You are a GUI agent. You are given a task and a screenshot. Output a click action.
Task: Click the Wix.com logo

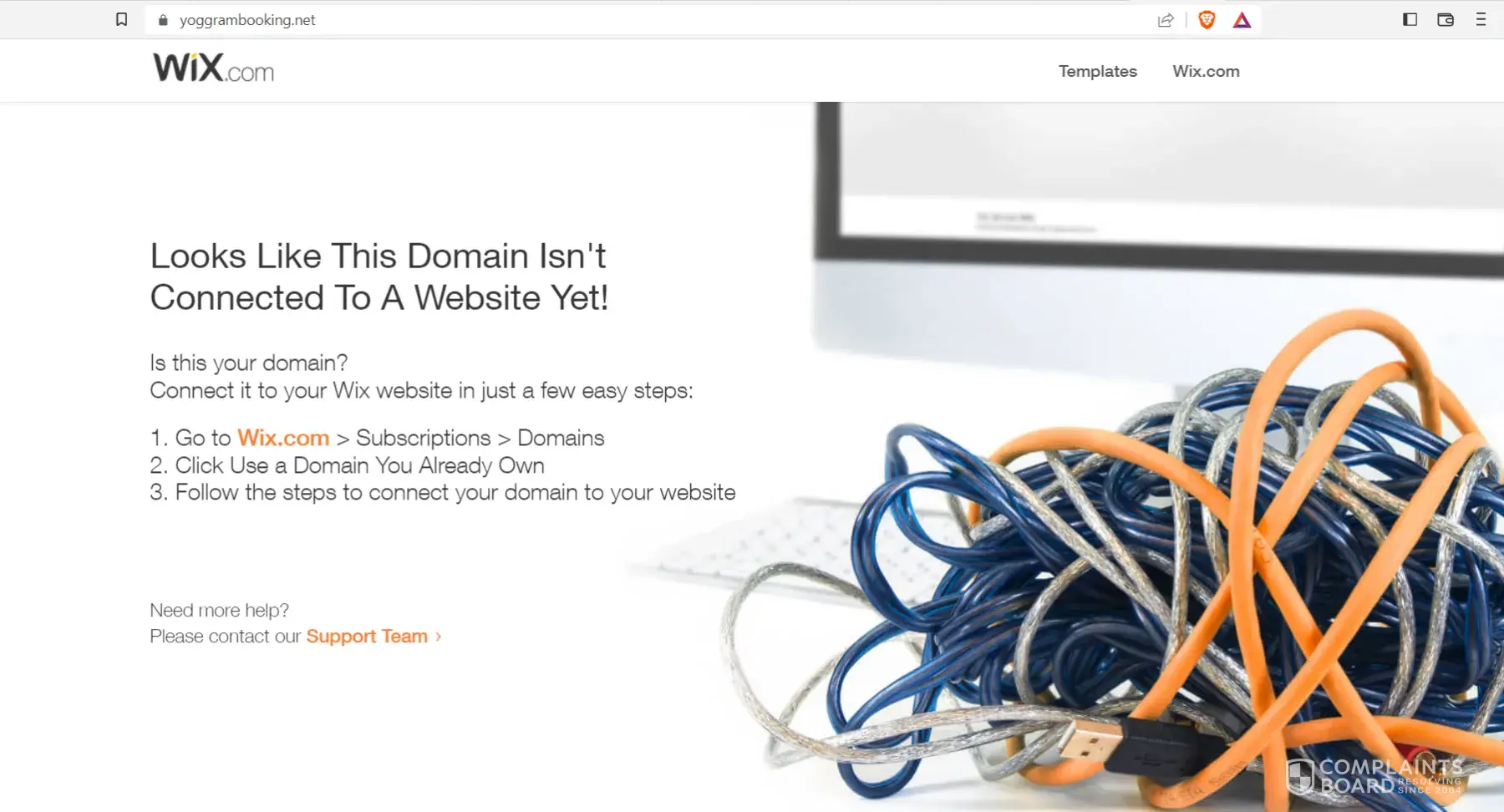coord(213,68)
